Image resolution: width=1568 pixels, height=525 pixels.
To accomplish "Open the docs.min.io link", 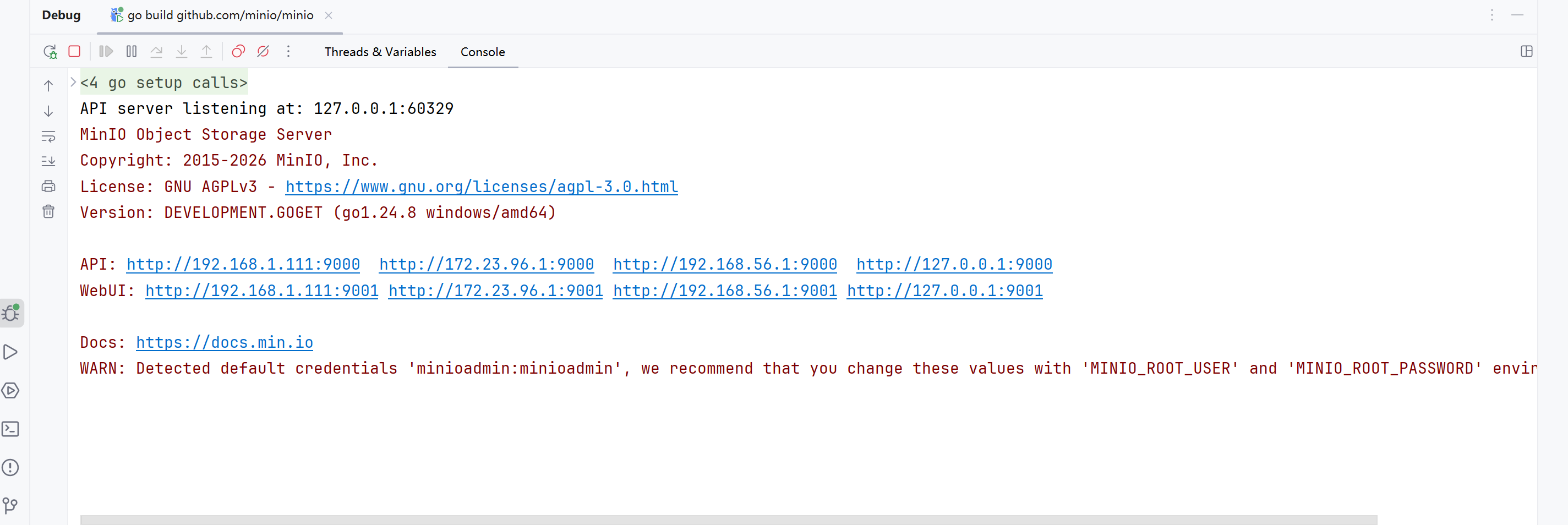I will (x=224, y=342).
